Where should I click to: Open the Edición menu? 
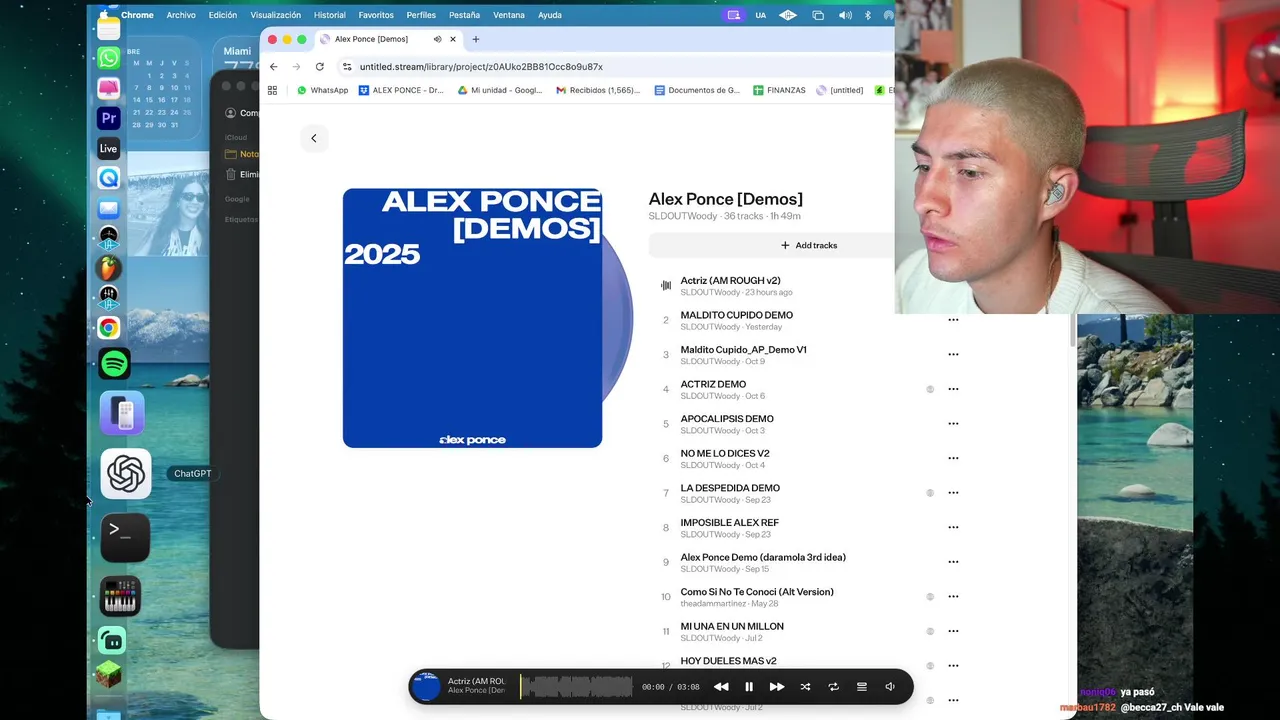(x=223, y=15)
